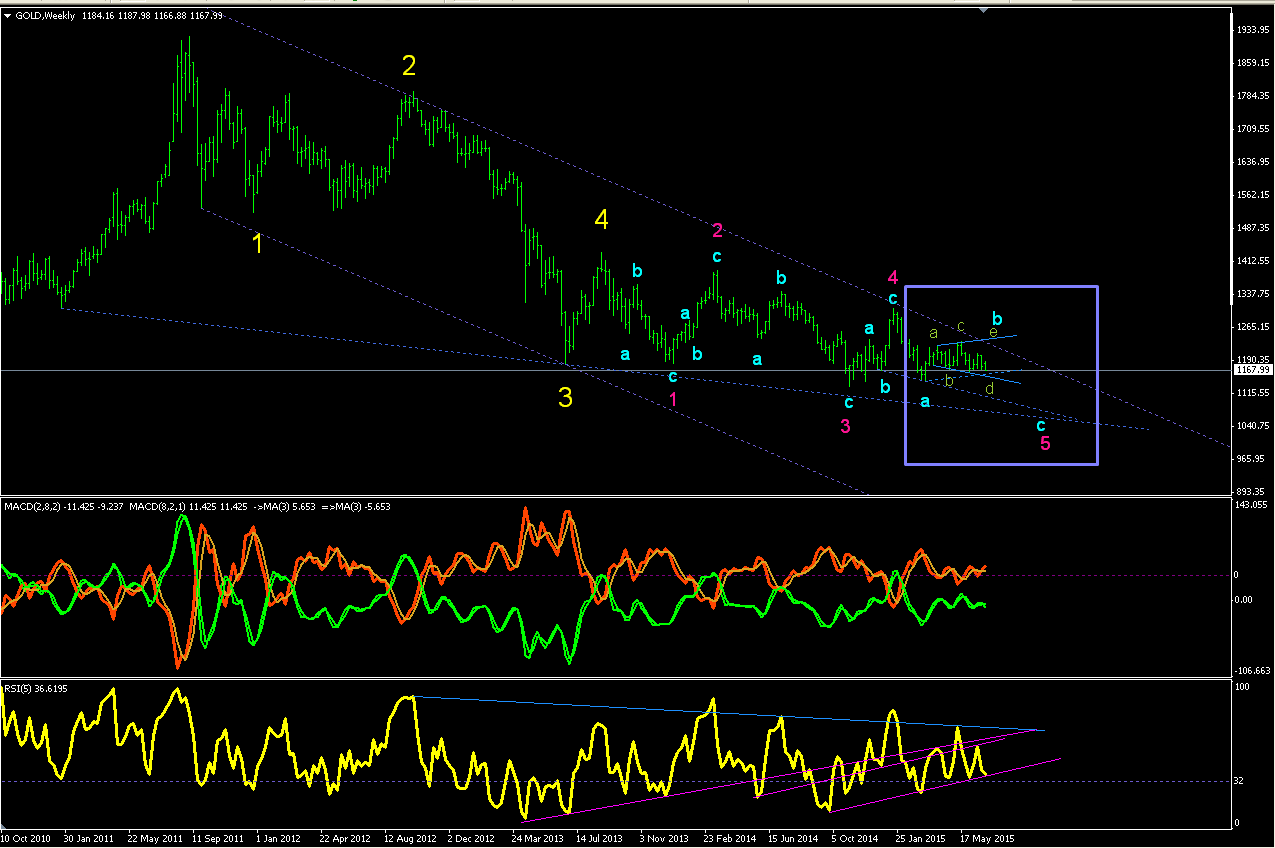This screenshot has height=848, width=1275.
Task: Click the 1636.95 price axis label
Action: click(1254, 162)
